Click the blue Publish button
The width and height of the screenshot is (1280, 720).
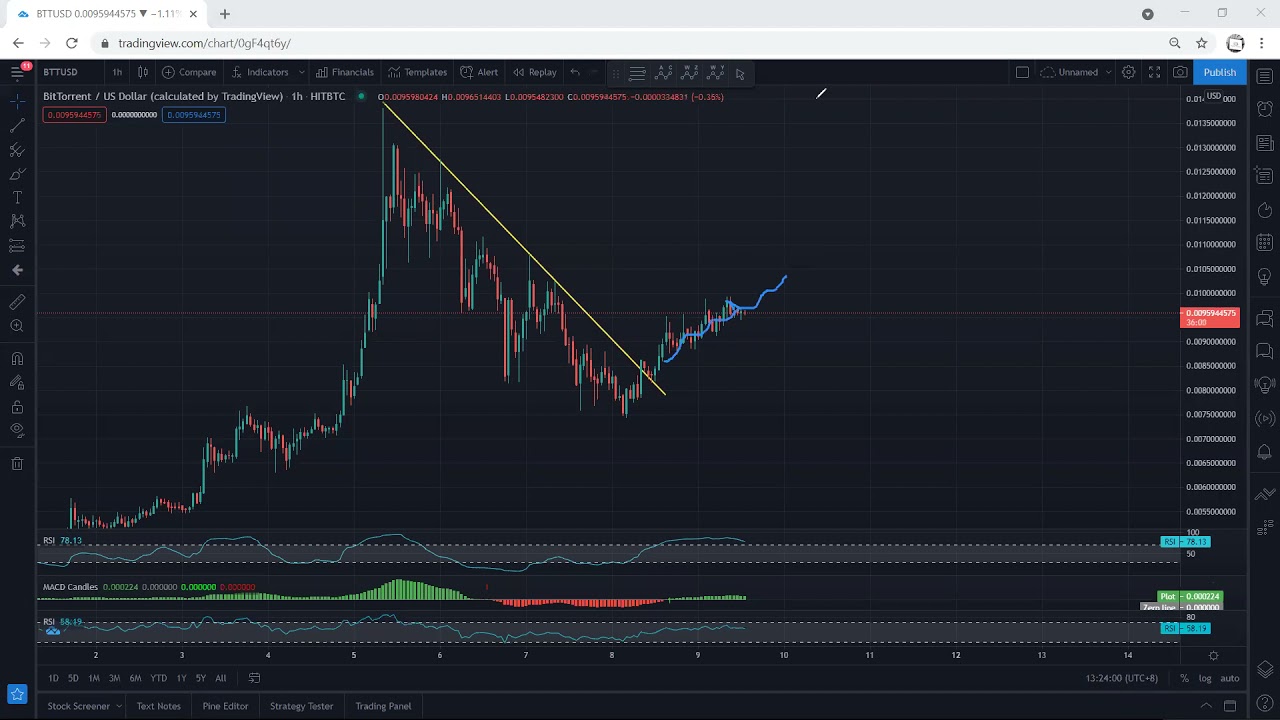(1219, 72)
